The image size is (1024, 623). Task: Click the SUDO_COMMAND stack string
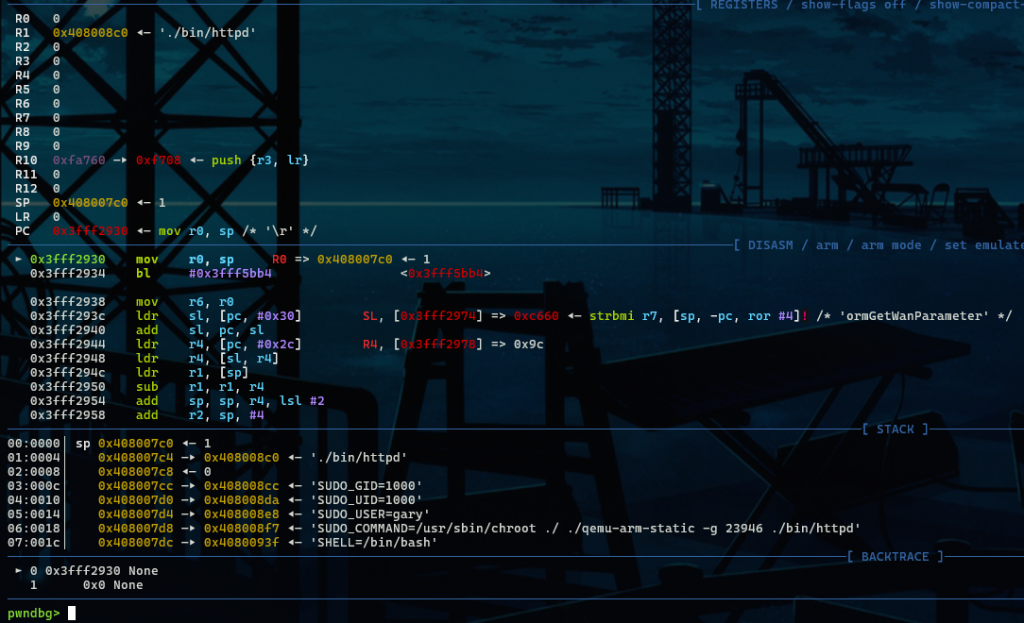(x=585, y=528)
